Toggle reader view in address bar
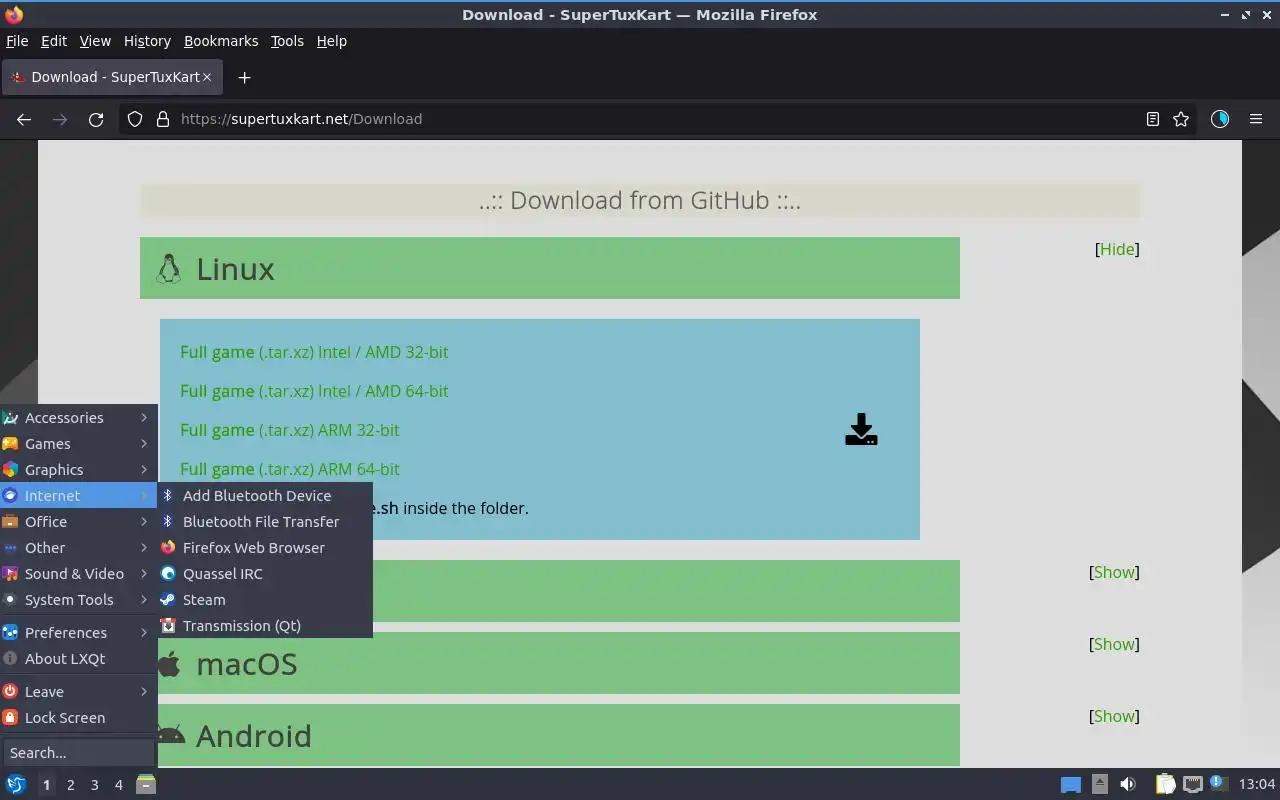The height and width of the screenshot is (800, 1280). [x=1153, y=119]
